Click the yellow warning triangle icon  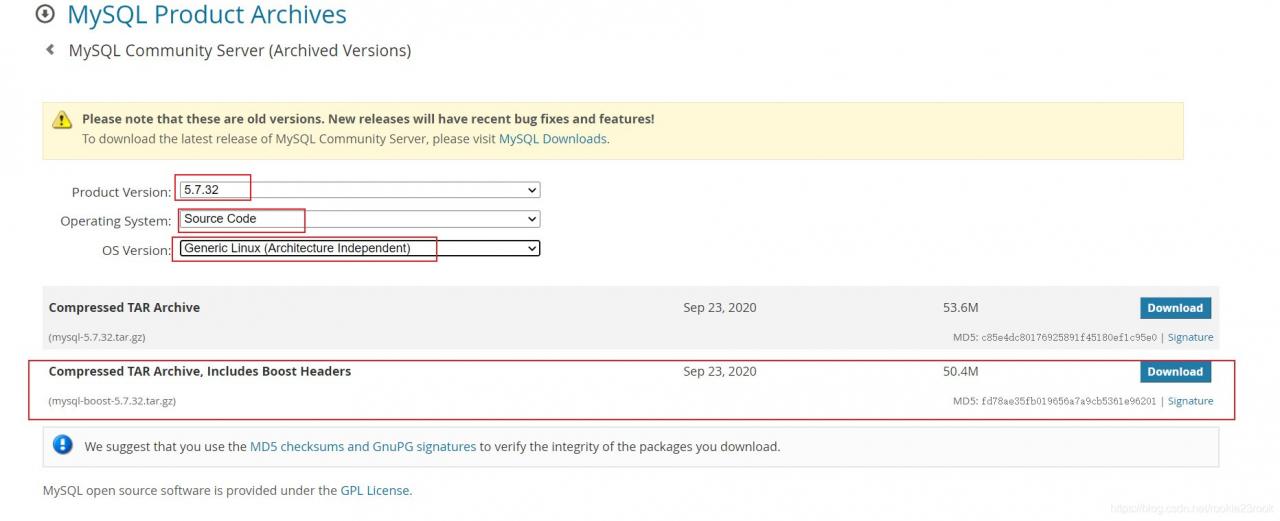coord(62,120)
